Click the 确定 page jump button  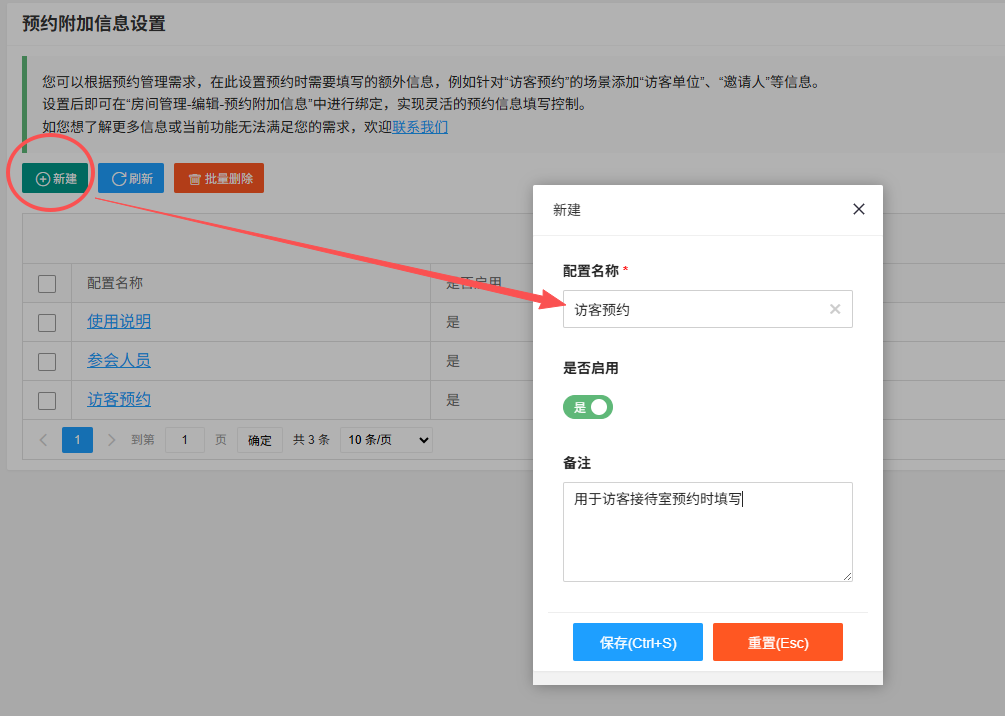click(x=260, y=440)
